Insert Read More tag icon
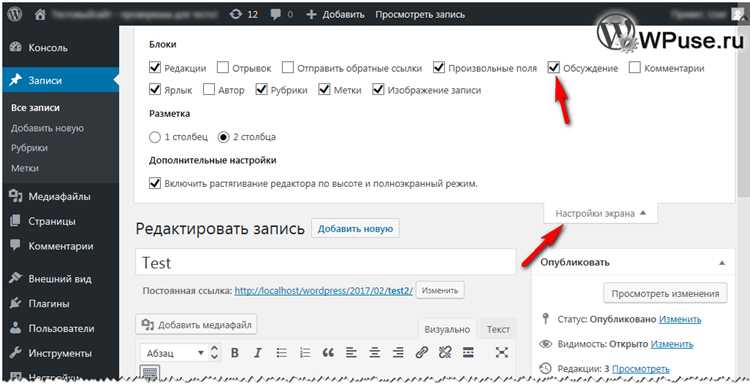Image resolution: width=750 pixels, height=385 pixels. [468, 353]
